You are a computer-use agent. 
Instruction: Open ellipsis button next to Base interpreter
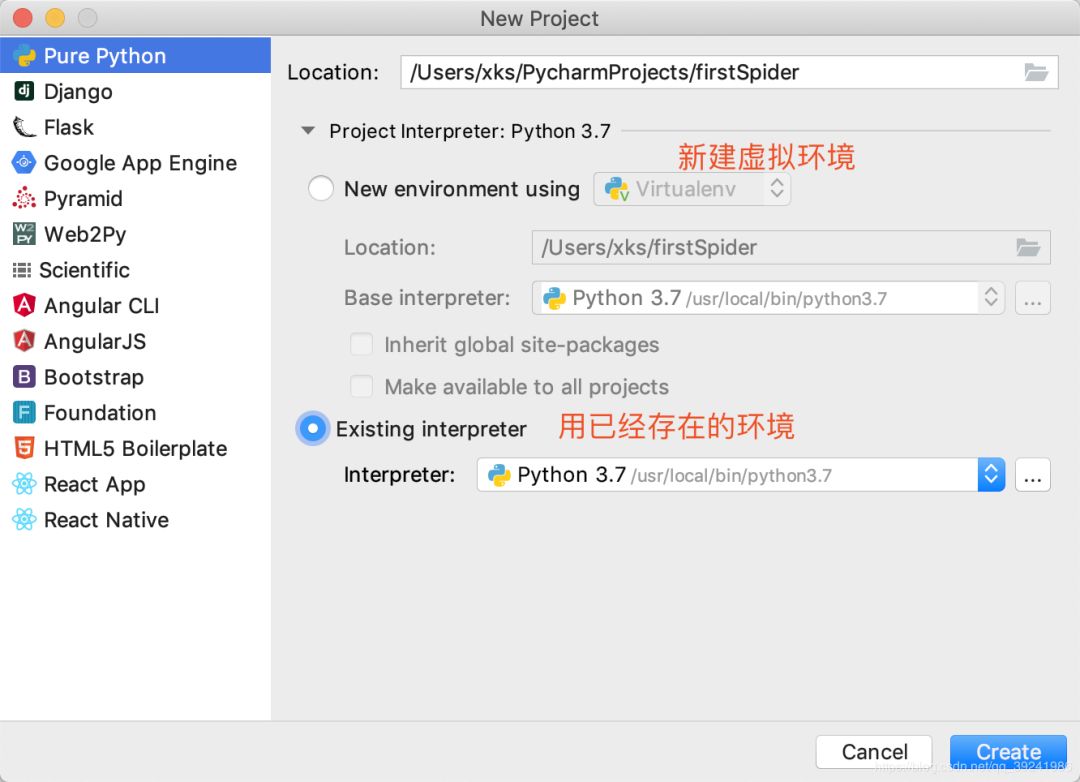click(x=1032, y=298)
